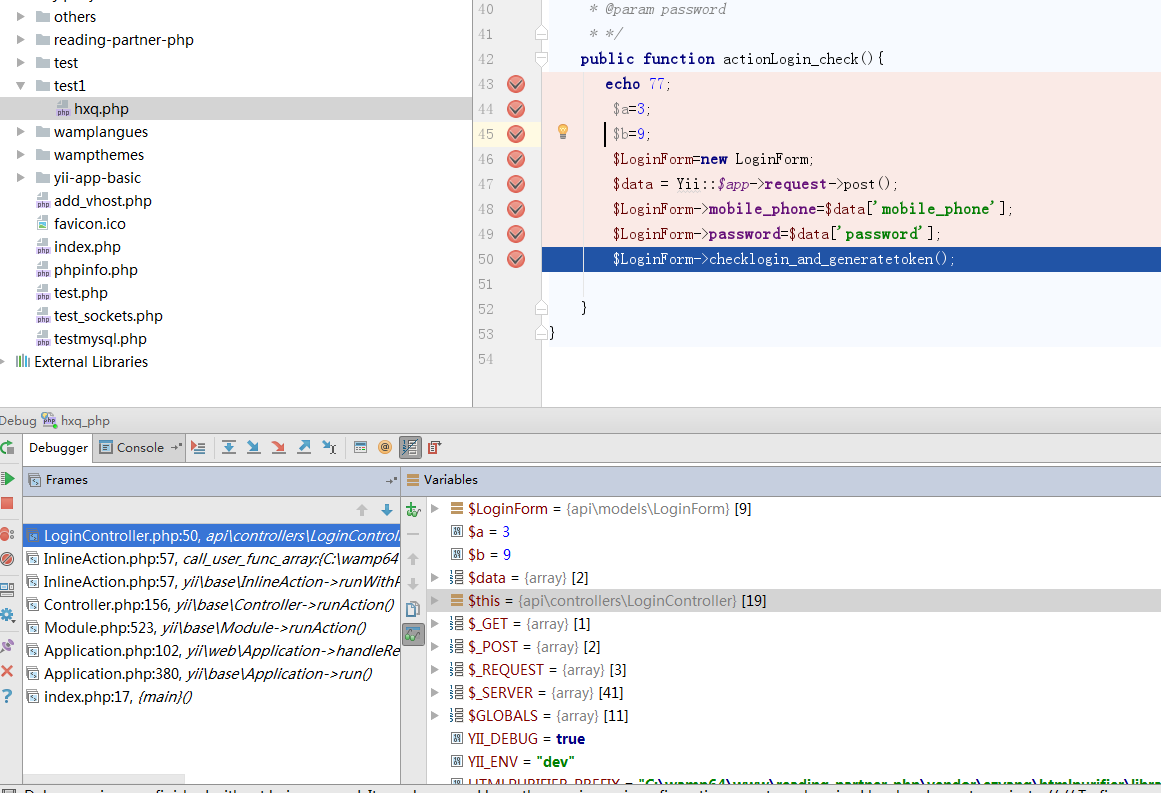The width and height of the screenshot is (1161, 793).
Task: Click the Run to Cursor icon
Action: point(329,447)
